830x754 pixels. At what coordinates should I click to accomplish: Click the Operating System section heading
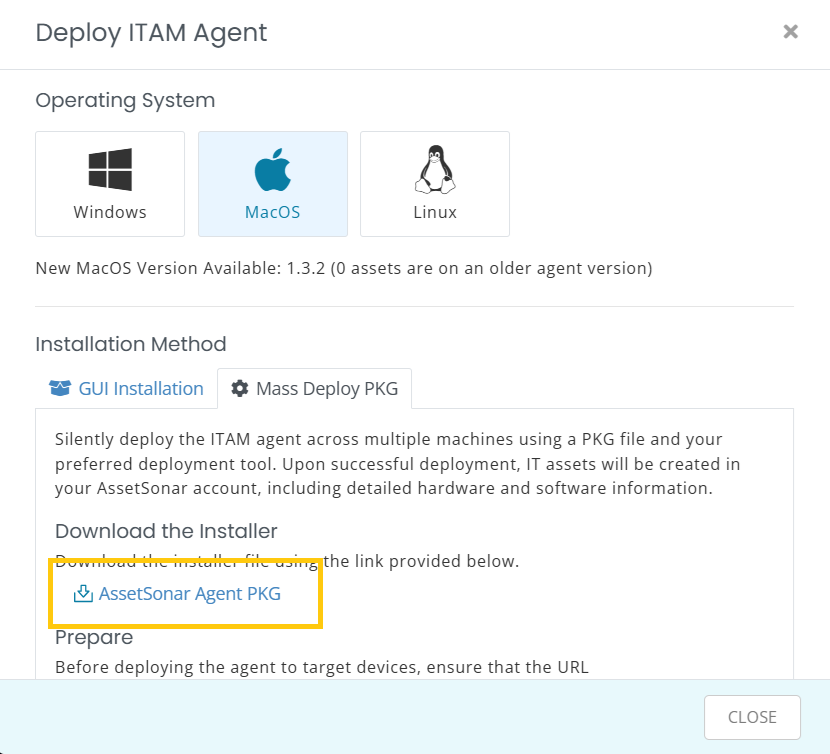[125, 101]
